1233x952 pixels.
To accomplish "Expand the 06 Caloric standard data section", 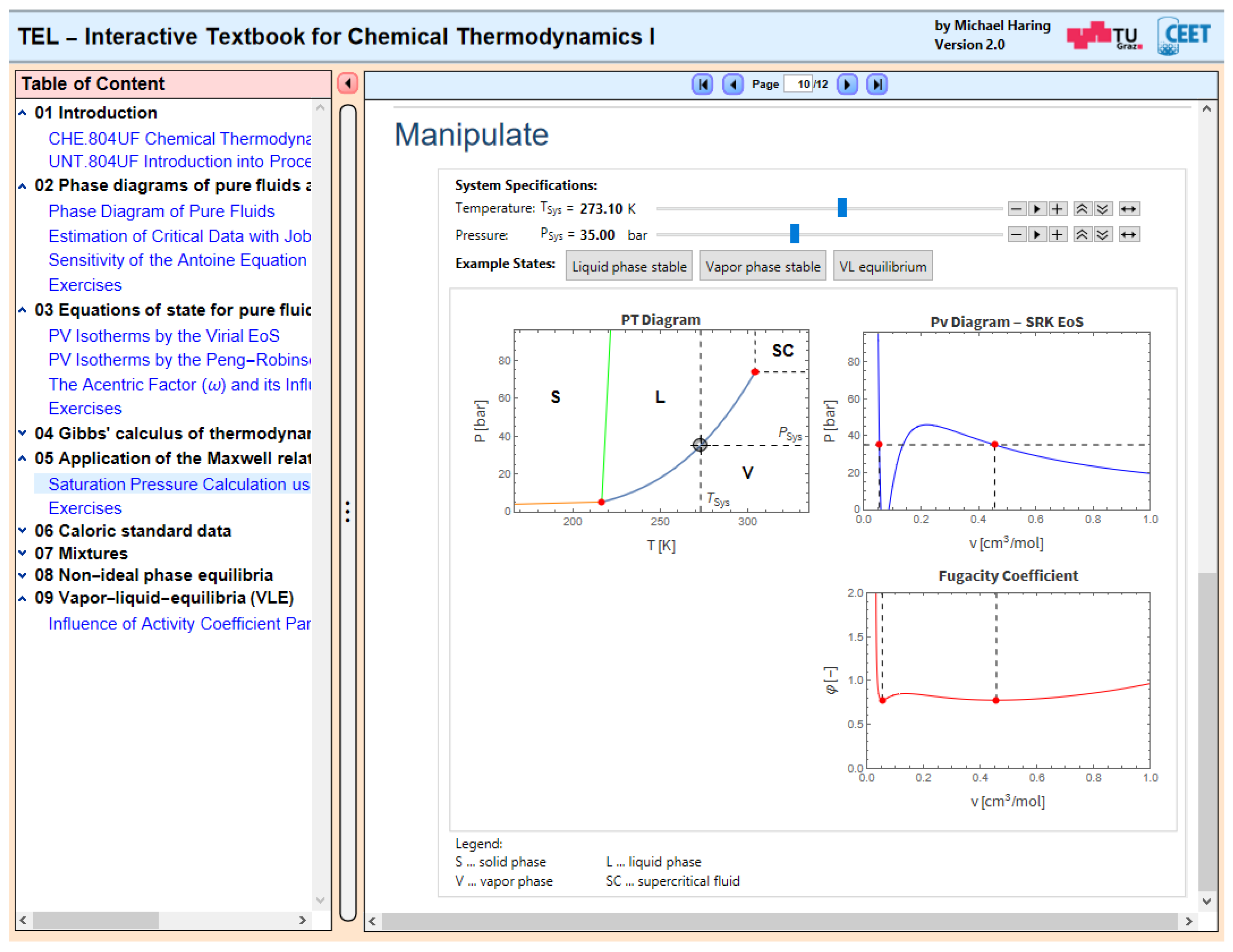I will [22, 531].
